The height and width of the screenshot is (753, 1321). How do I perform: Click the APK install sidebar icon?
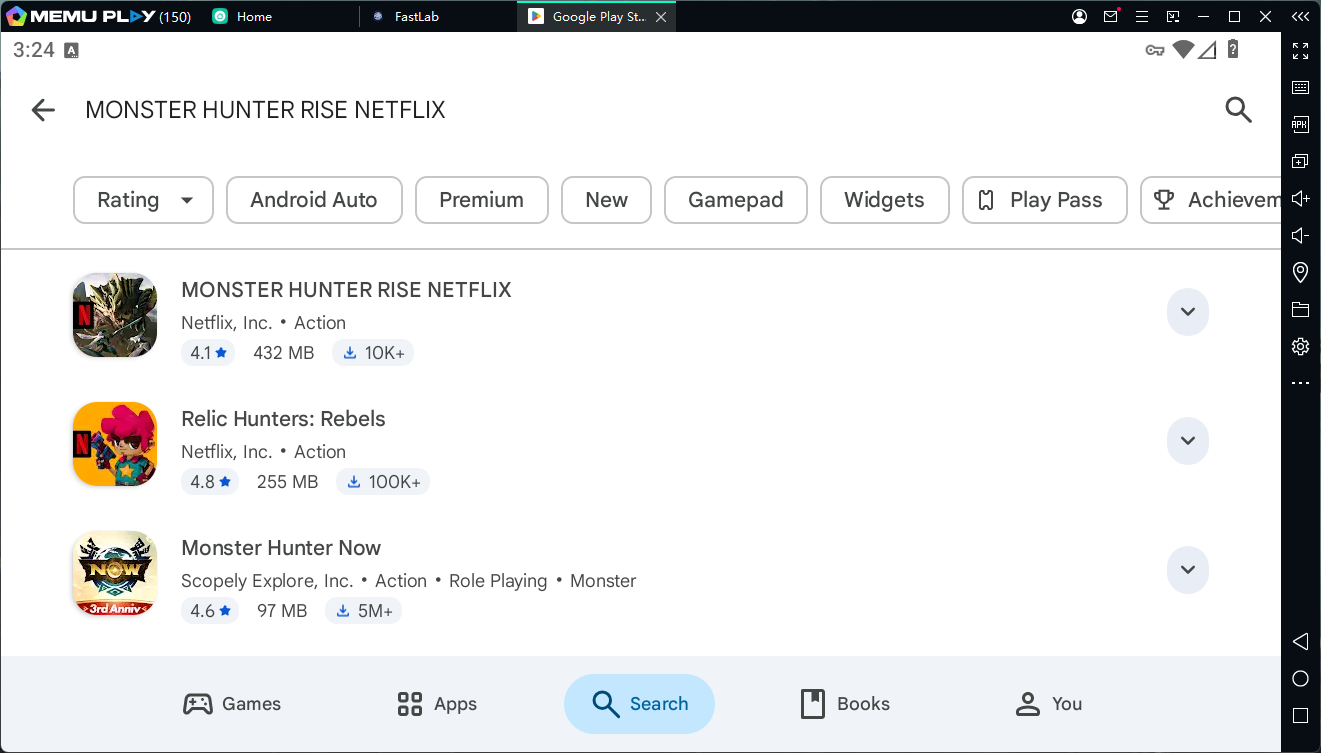pyautogui.click(x=1300, y=125)
